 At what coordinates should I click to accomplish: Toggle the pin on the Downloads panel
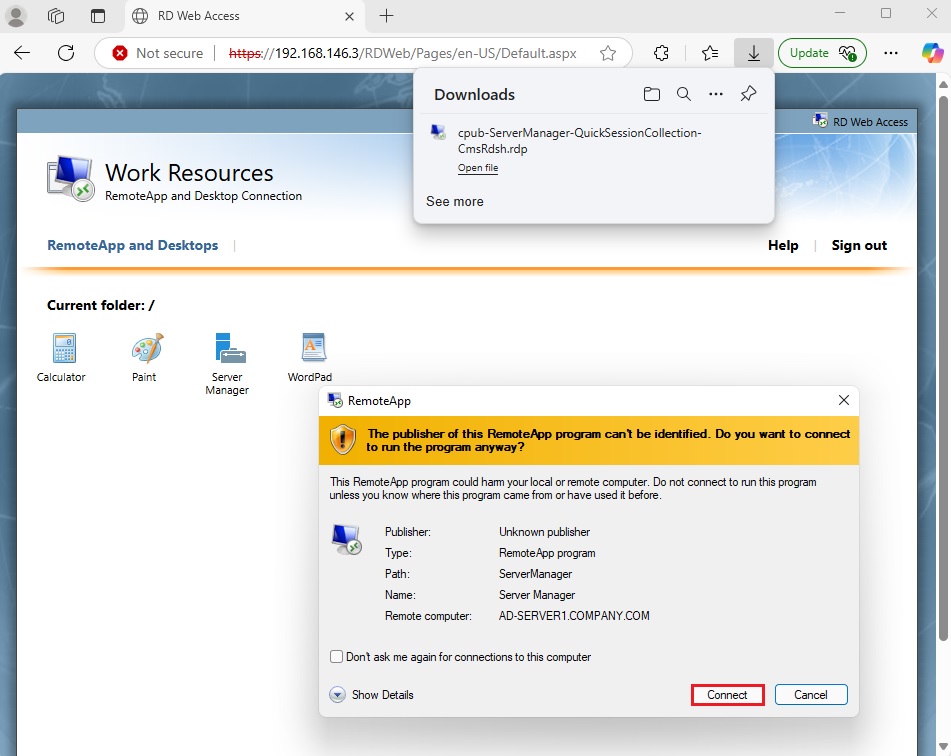coord(747,94)
